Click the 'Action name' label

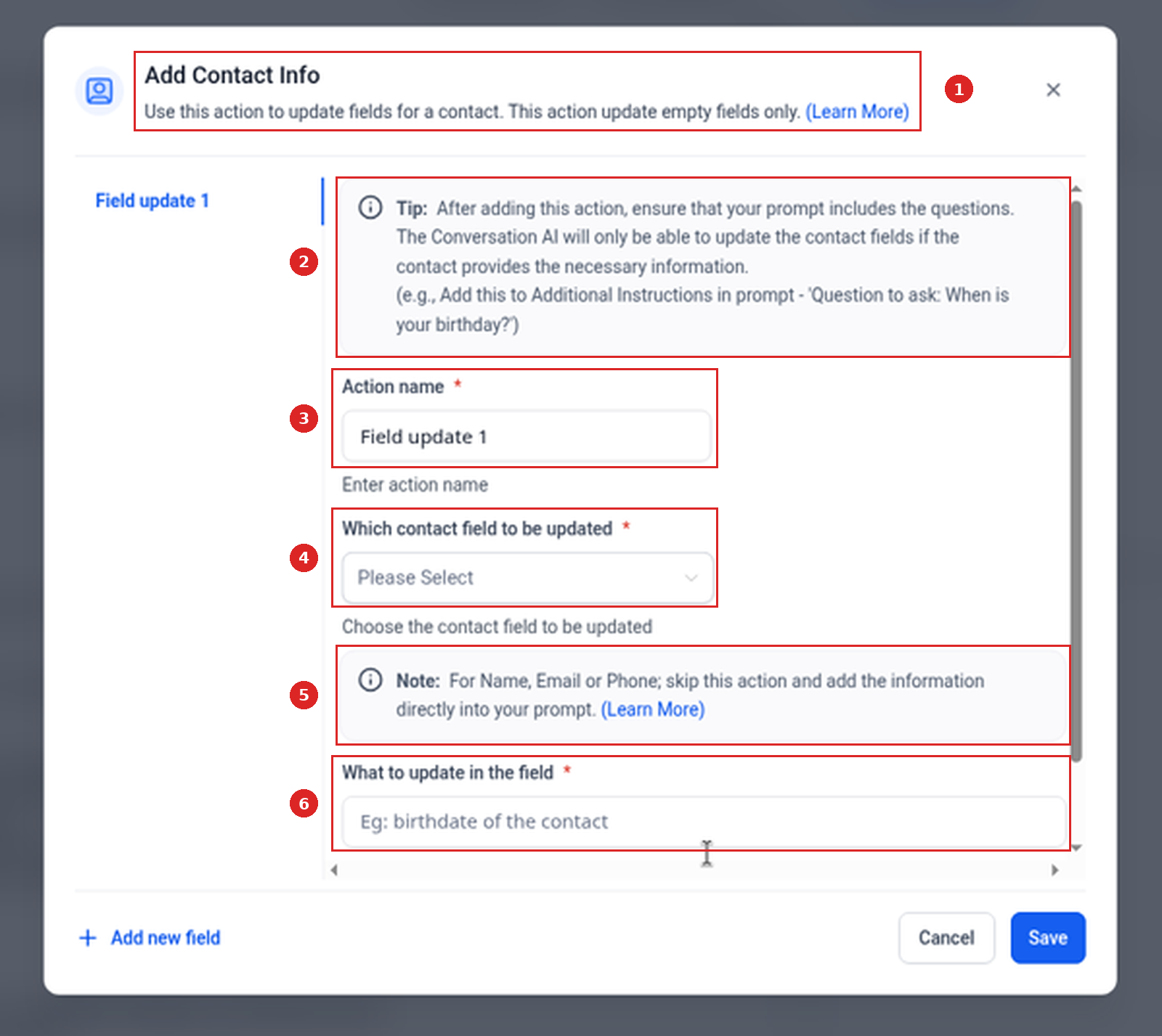[393, 387]
